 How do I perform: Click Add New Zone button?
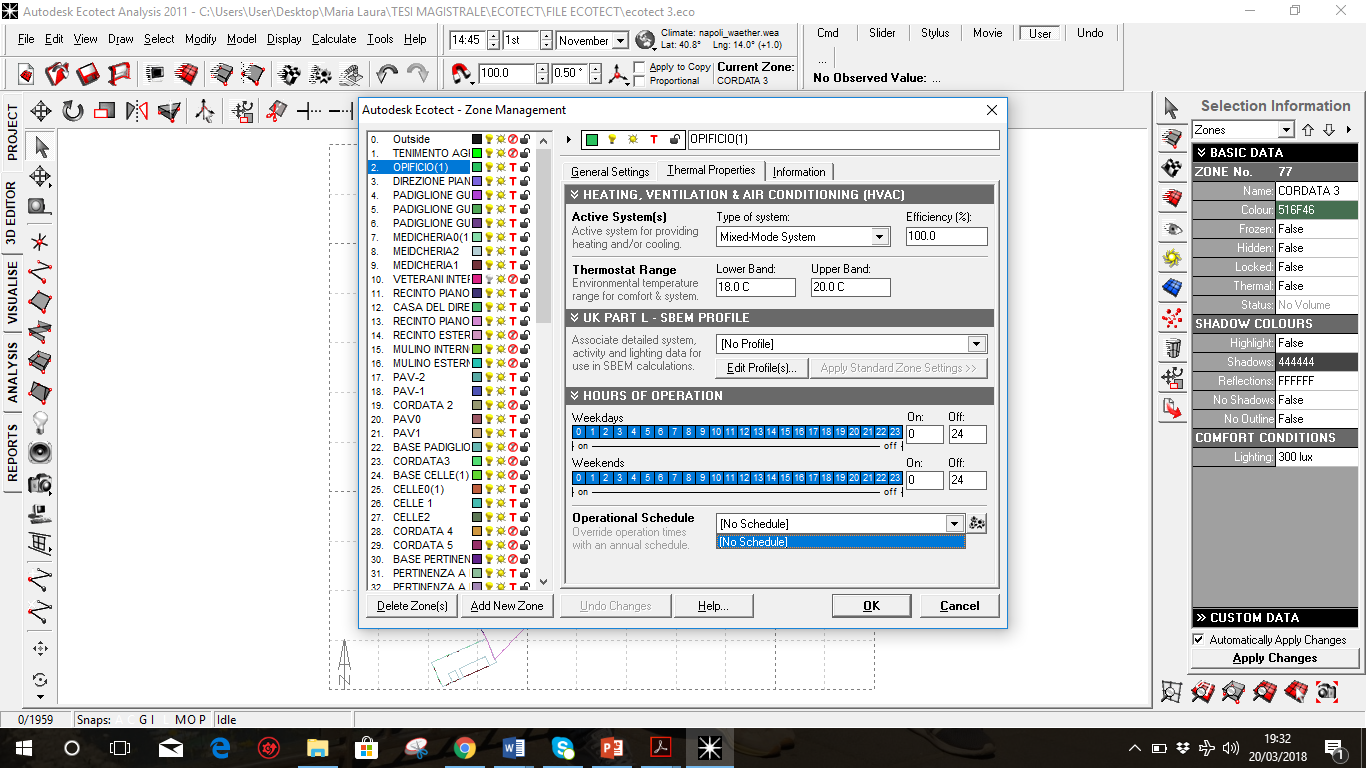pos(507,606)
